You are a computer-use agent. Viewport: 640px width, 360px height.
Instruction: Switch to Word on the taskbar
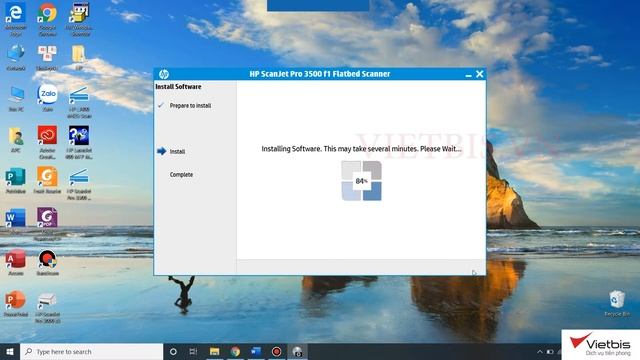tap(256, 351)
